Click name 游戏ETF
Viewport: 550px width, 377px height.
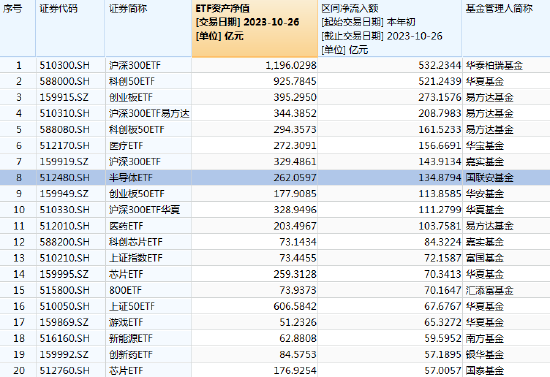(x=126, y=322)
